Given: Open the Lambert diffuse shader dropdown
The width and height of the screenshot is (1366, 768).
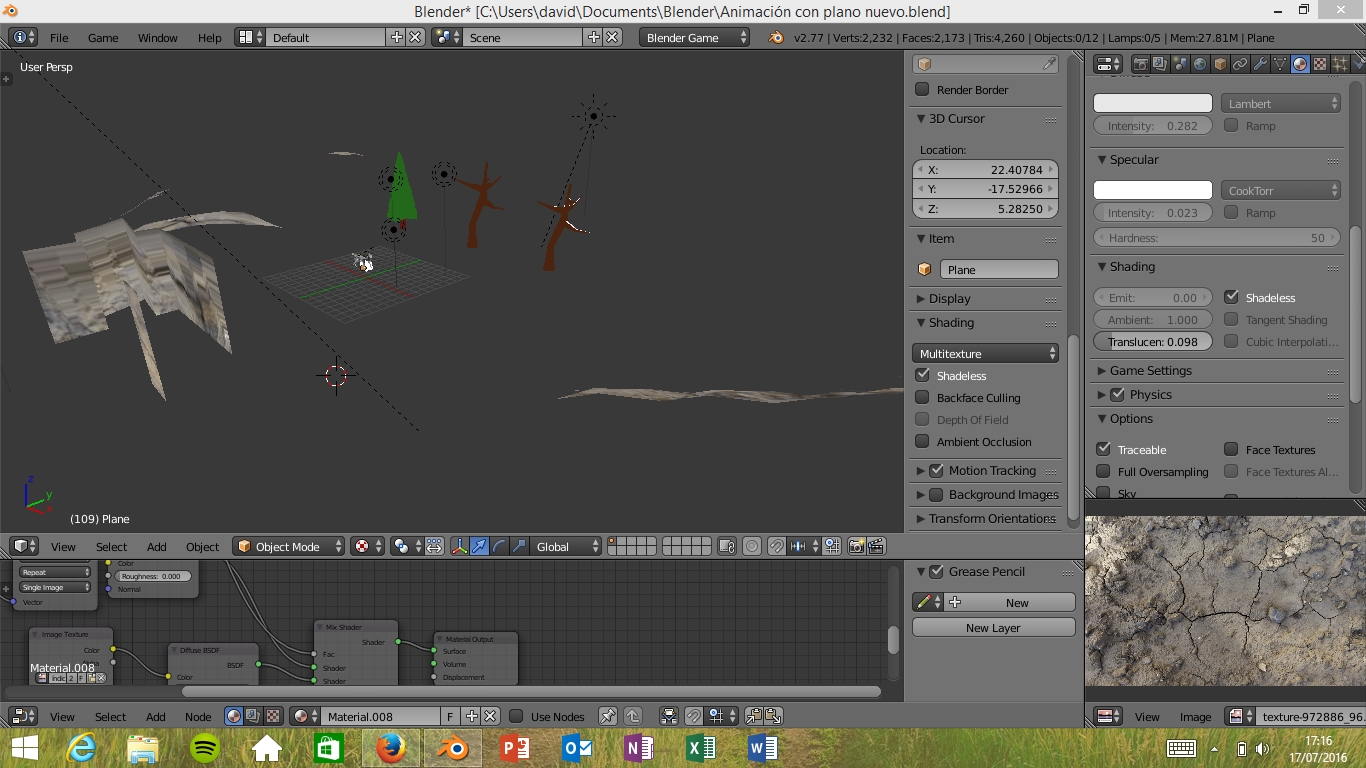Looking at the screenshot, I should [x=1280, y=104].
